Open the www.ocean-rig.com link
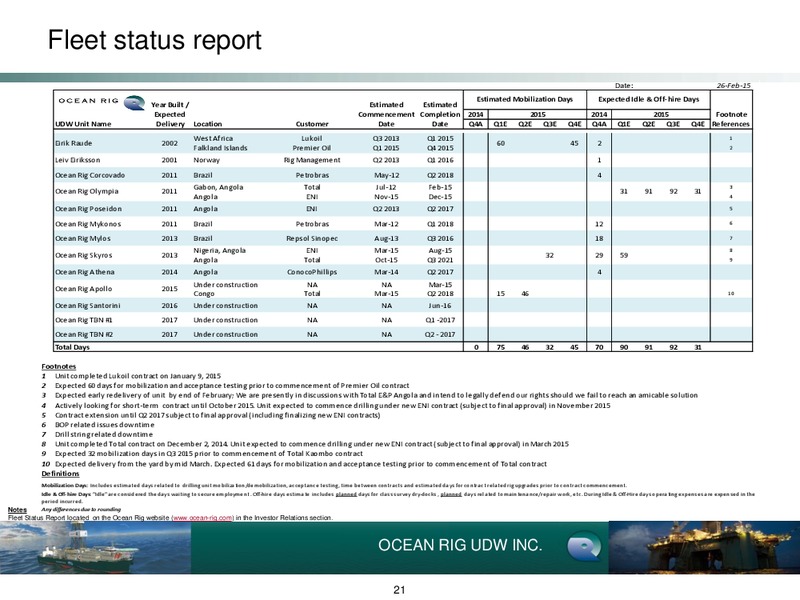This screenshot has height=600, width=800. pyautogui.click(x=203, y=517)
